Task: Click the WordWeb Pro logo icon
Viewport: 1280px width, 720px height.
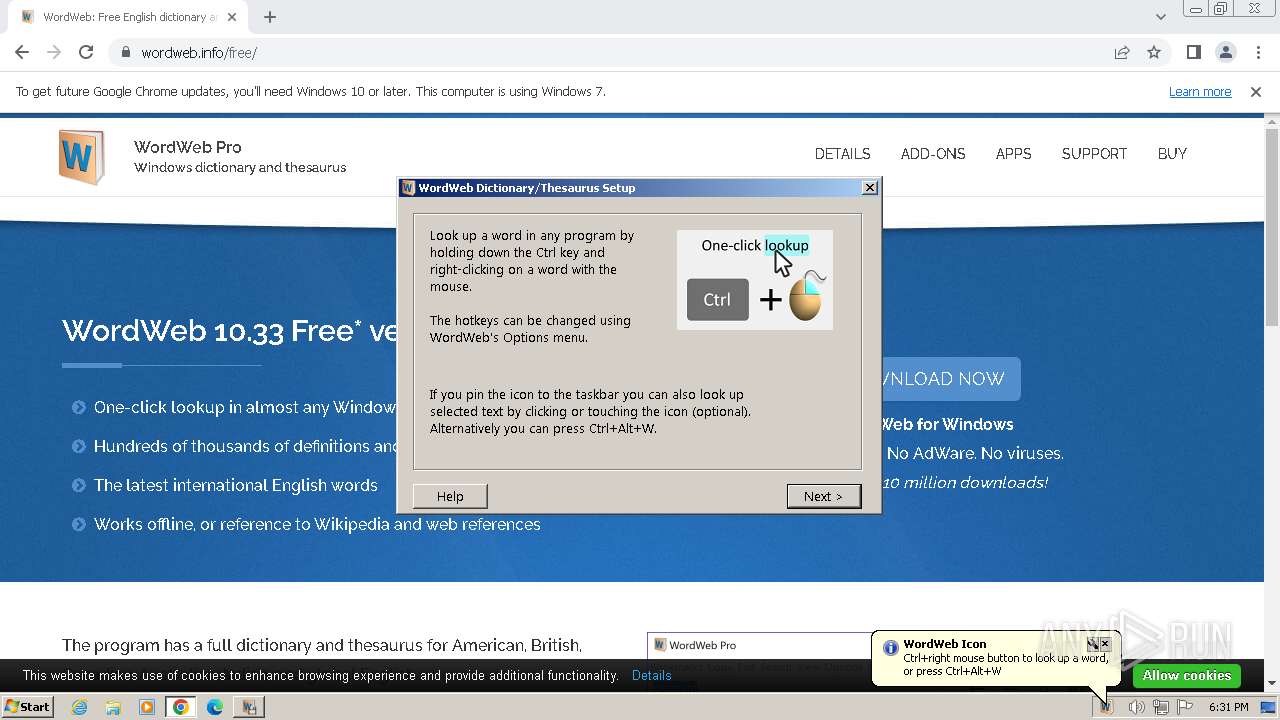Action: (81, 157)
